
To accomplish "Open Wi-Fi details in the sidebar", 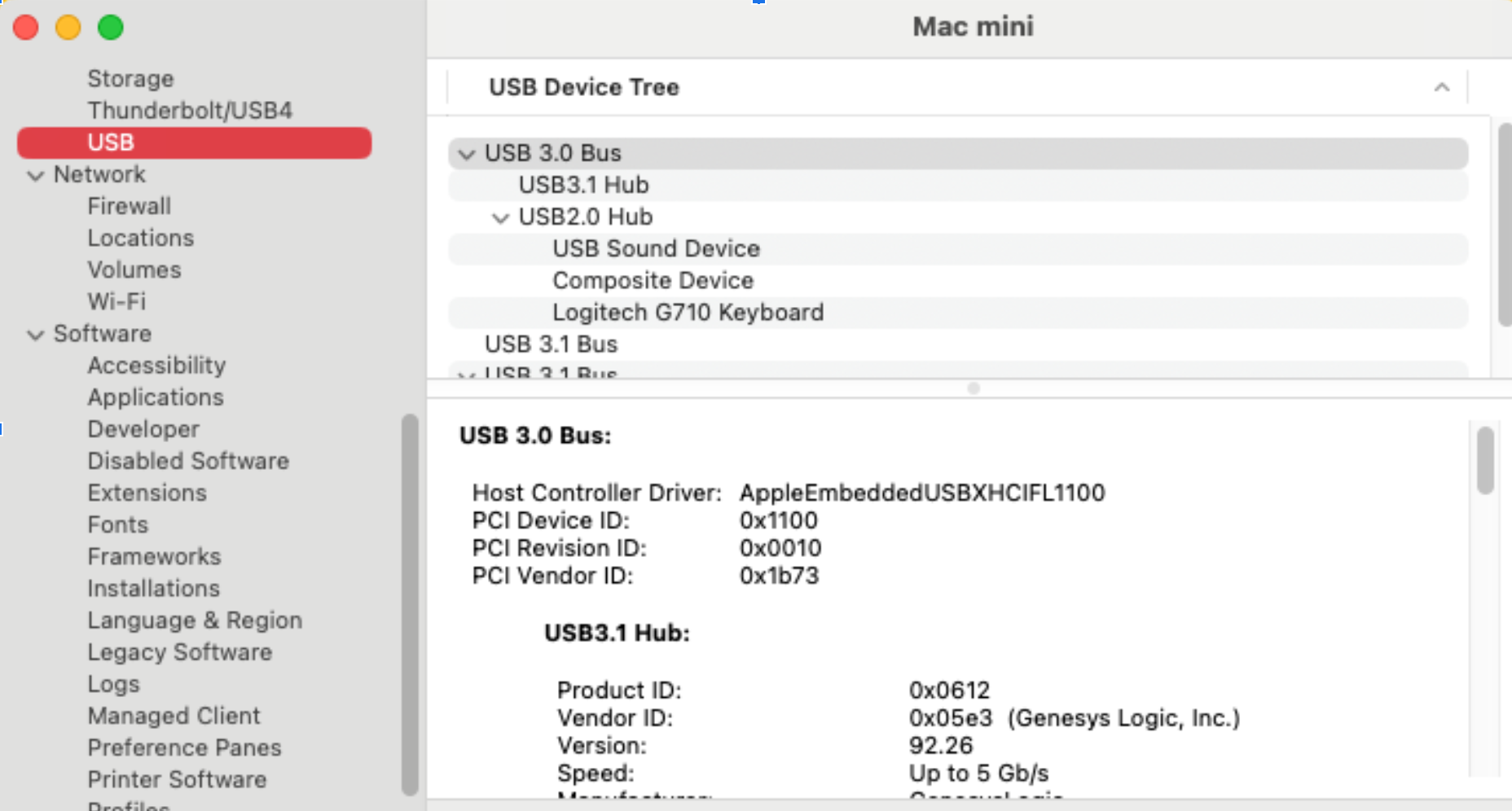I will [x=116, y=301].
